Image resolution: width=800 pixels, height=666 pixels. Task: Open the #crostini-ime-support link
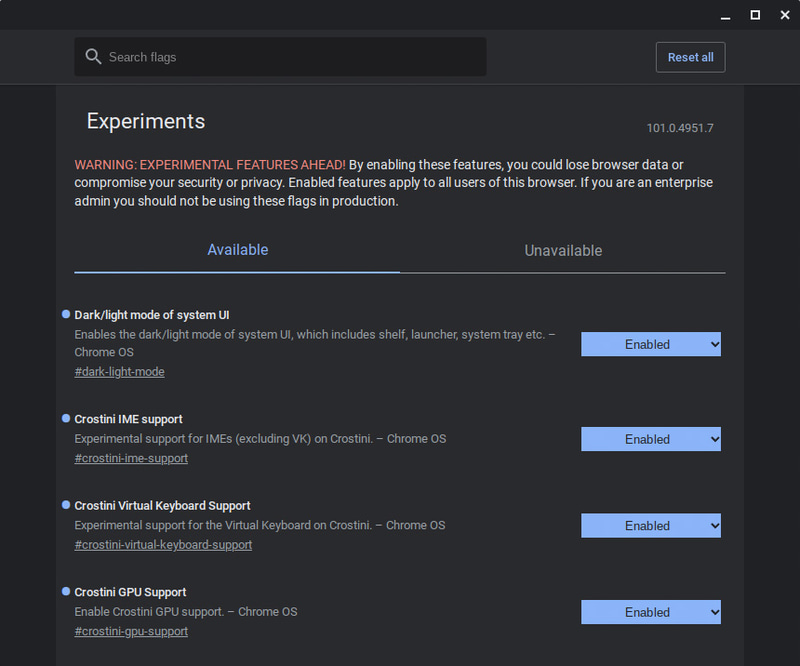131,458
